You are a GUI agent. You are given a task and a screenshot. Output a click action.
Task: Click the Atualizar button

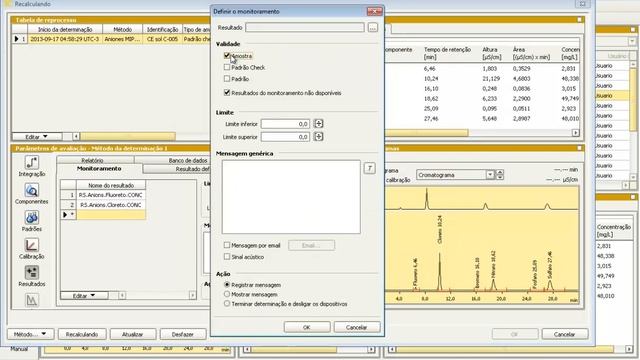(x=133, y=334)
